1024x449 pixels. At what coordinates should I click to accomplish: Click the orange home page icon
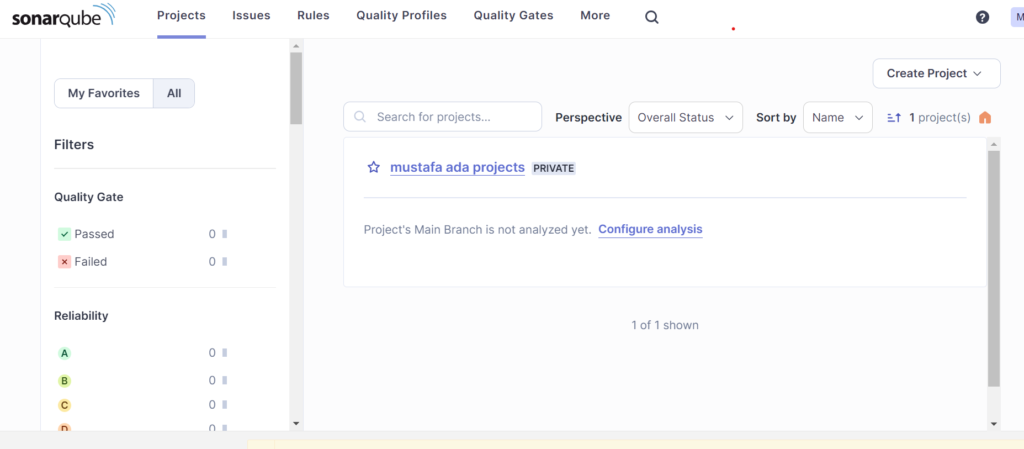click(x=985, y=118)
